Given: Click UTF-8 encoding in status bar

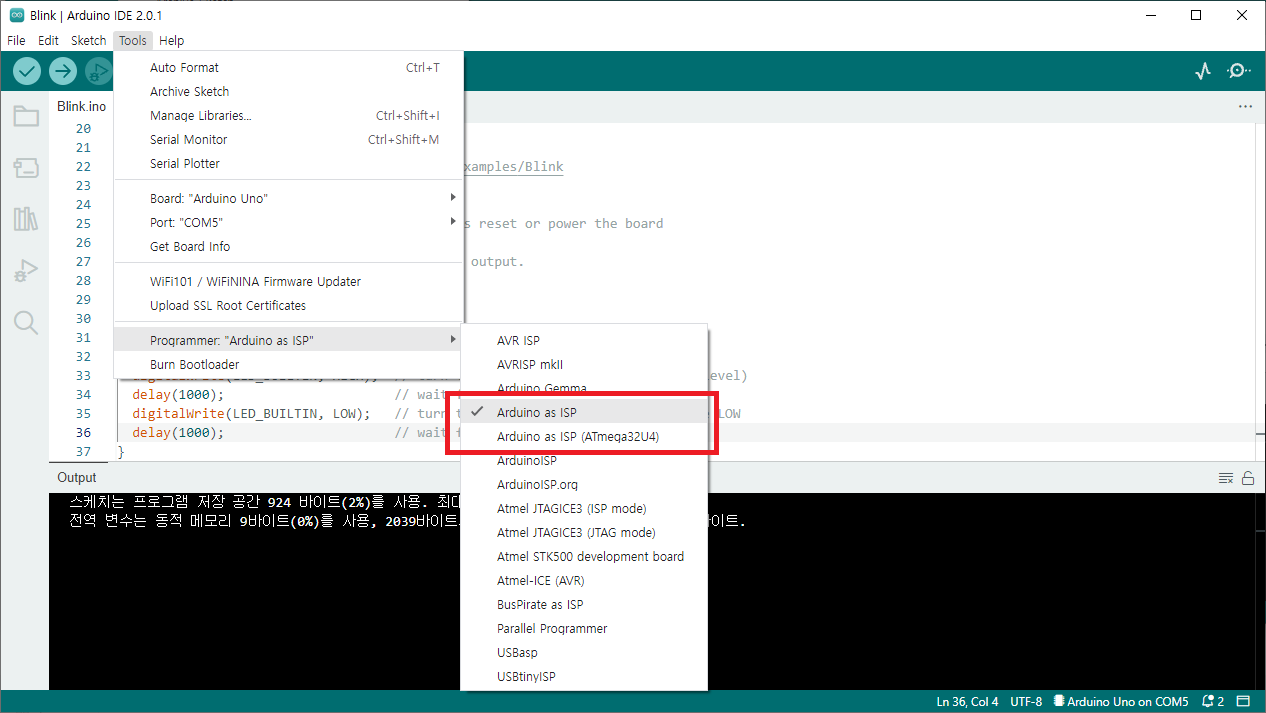Looking at the screenshot, I should click(1026, 701).
